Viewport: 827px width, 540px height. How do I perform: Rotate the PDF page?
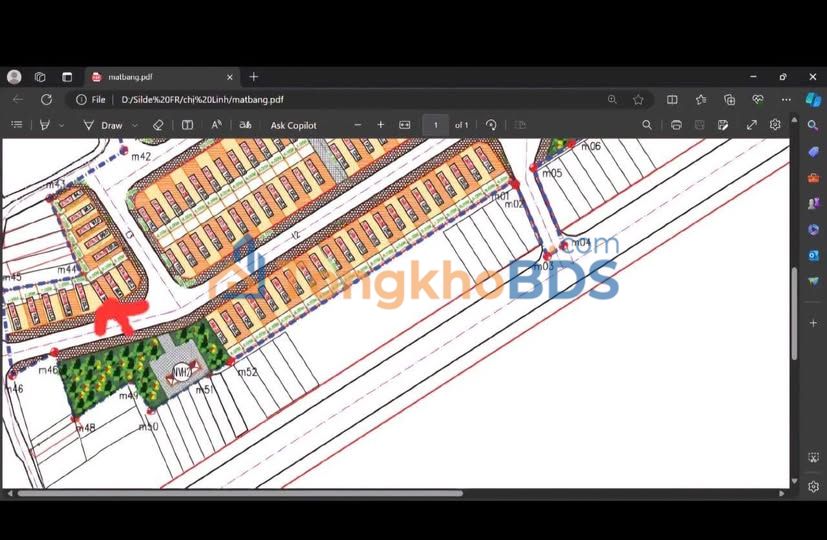pyautogui.click(x=491, y=125)
